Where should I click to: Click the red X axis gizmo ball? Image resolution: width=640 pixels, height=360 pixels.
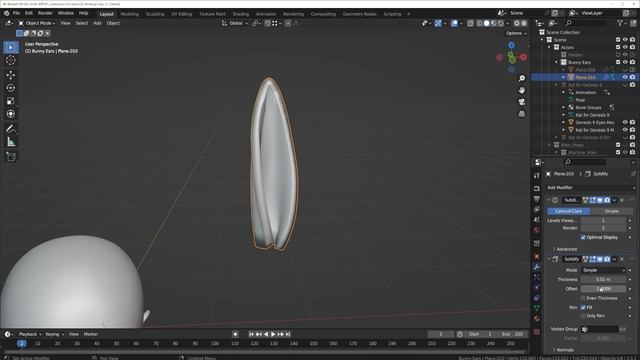(523, 58)
